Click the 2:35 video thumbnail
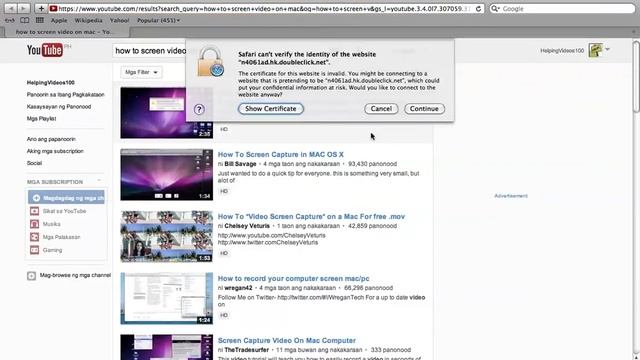The image size is (640, 360). click(166, 112)
